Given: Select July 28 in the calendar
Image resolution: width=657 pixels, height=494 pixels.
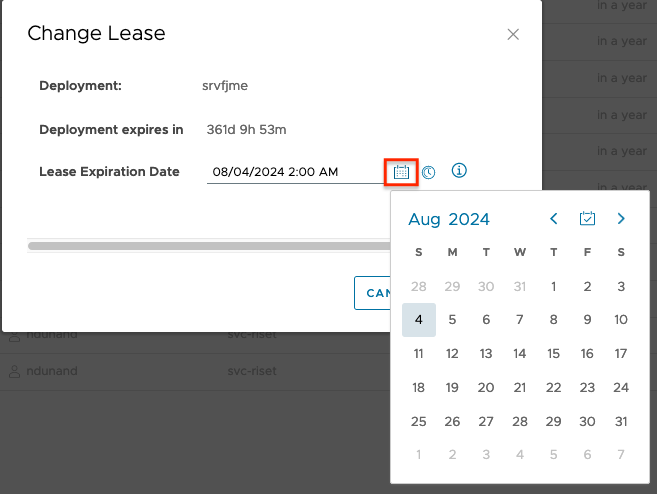Looking at the screenshot, I should 418,287.
